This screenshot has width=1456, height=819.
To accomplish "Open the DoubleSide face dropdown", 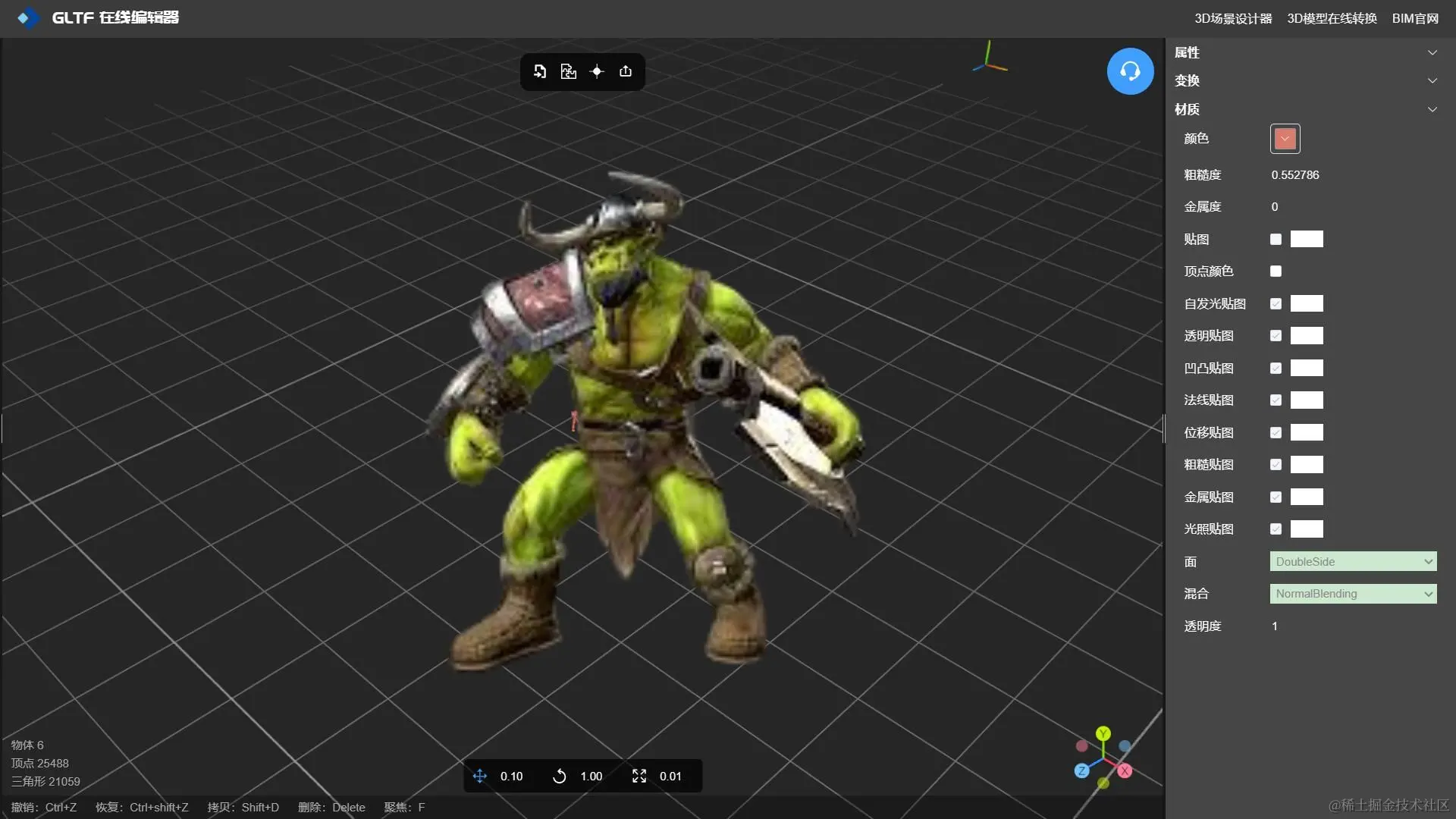I will coord(1353,562).
